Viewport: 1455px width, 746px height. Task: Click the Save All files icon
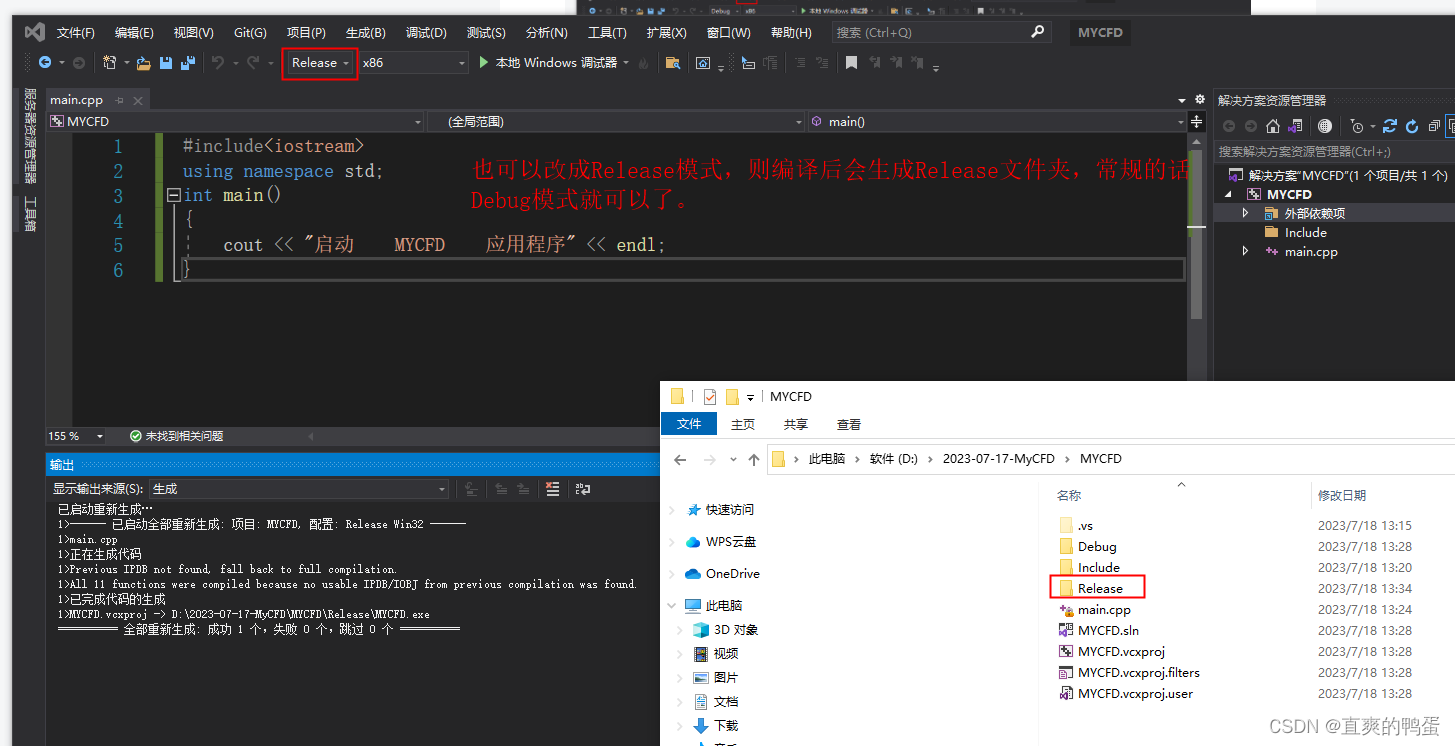click(187, 62)
